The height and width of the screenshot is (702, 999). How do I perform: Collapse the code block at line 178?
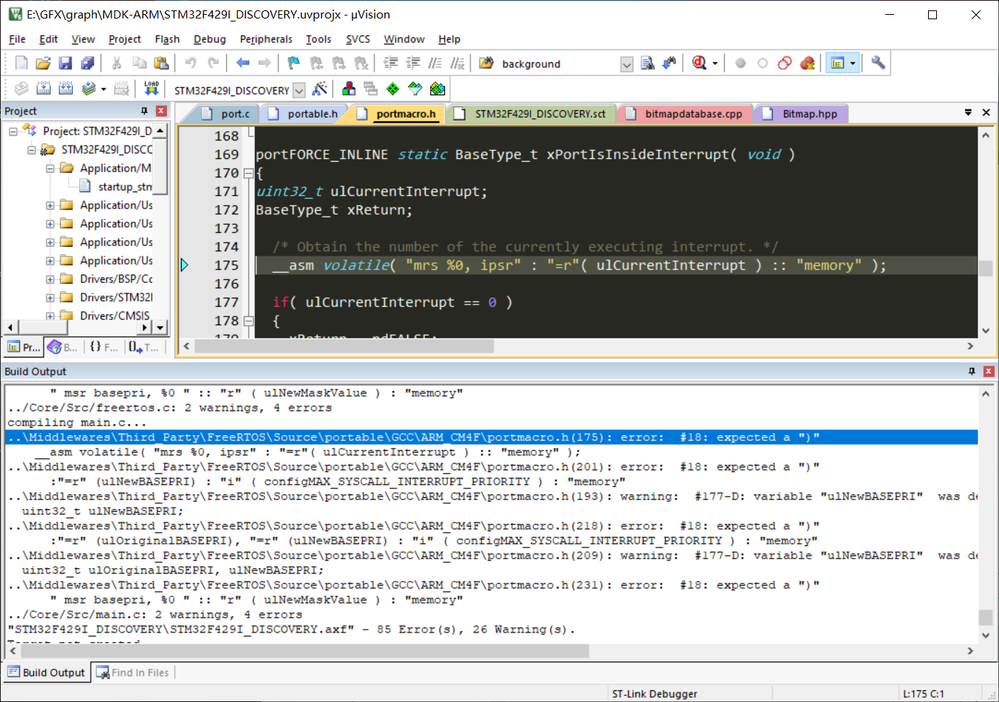(248, 321)
